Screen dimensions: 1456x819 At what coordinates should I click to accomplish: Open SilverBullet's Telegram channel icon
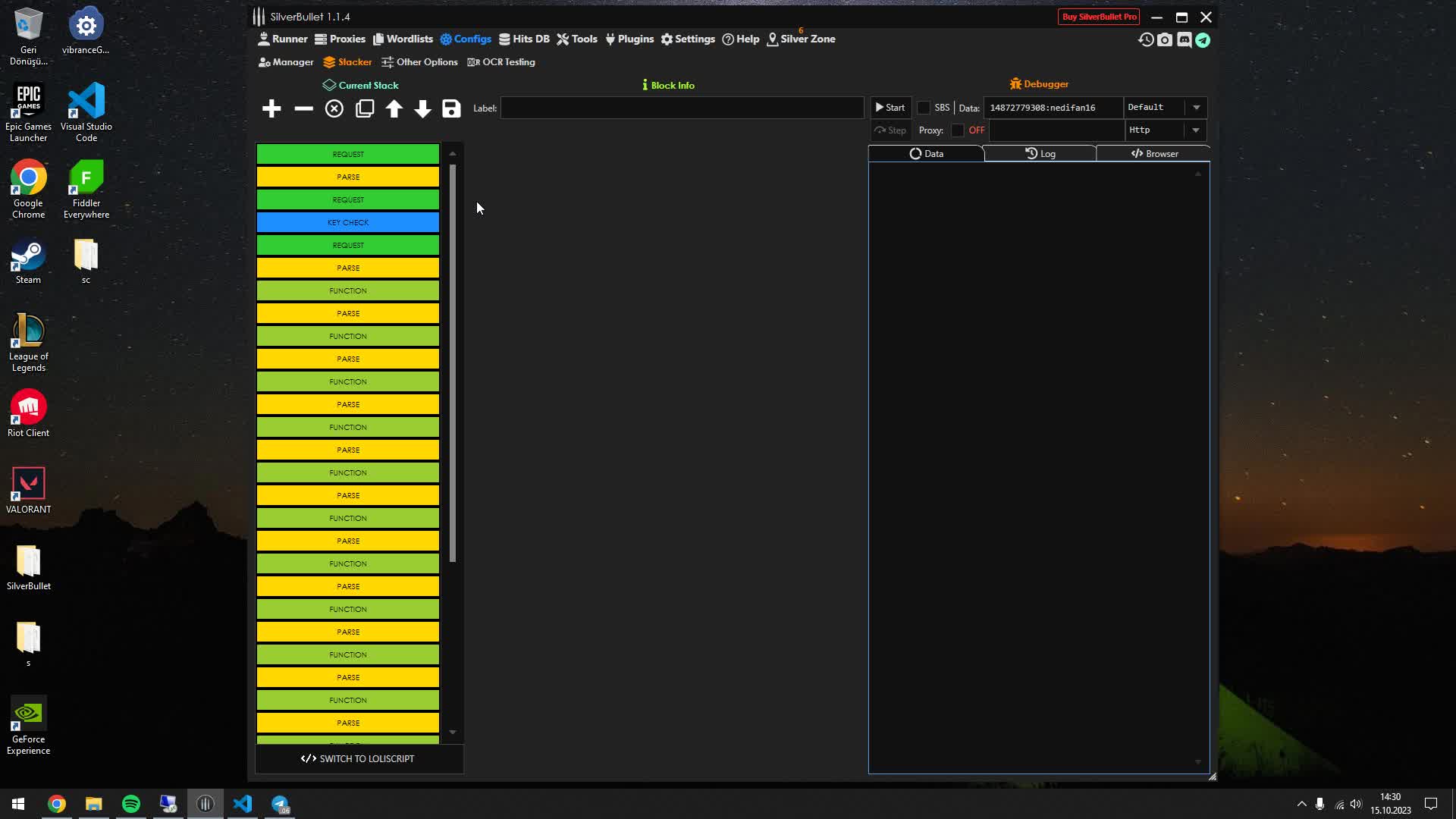tap(1203, 39)
